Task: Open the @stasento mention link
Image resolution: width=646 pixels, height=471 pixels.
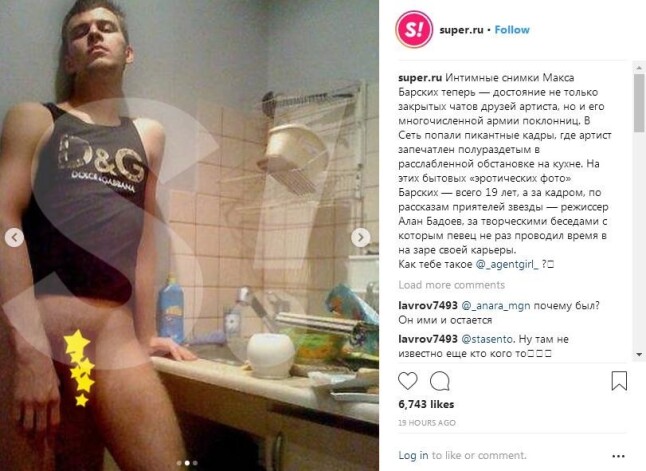Action: pyautogui.click(x=487, y=339)
